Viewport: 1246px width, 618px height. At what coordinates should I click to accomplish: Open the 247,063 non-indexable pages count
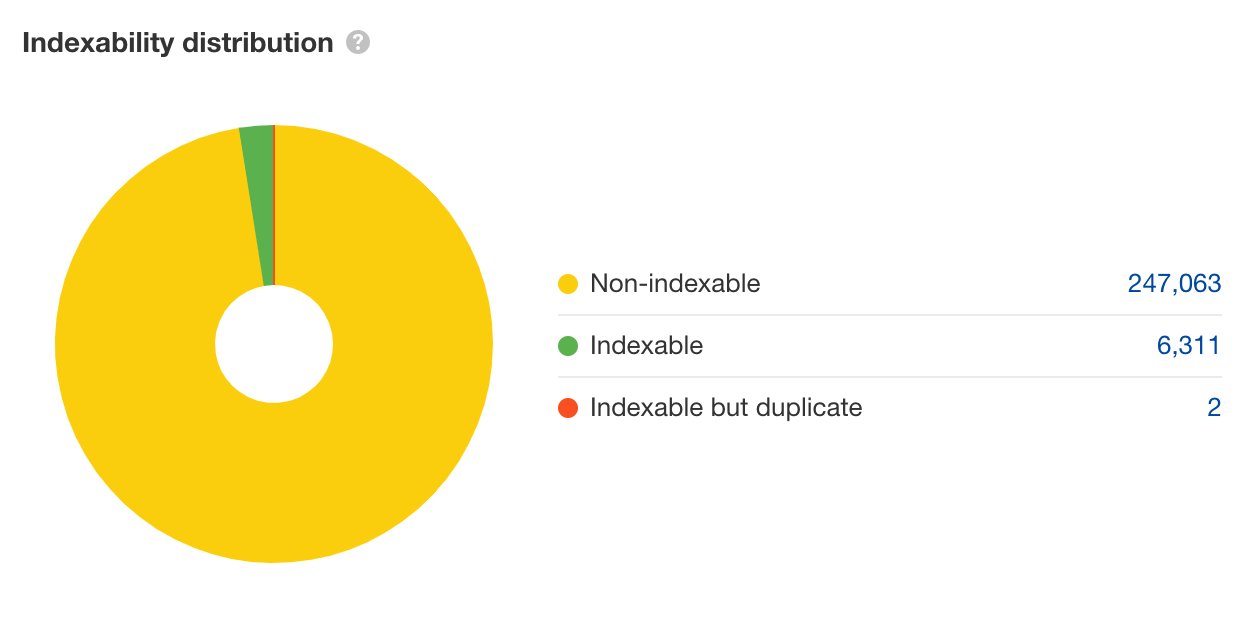click(x=1174, y=284)
